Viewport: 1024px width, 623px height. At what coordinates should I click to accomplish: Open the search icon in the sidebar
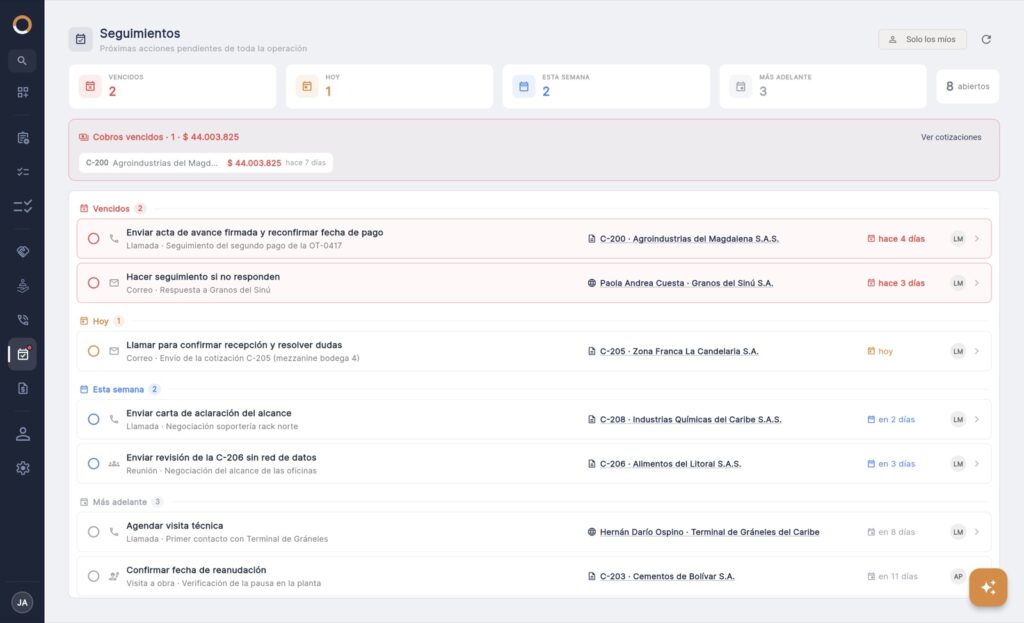pos(22,61)
